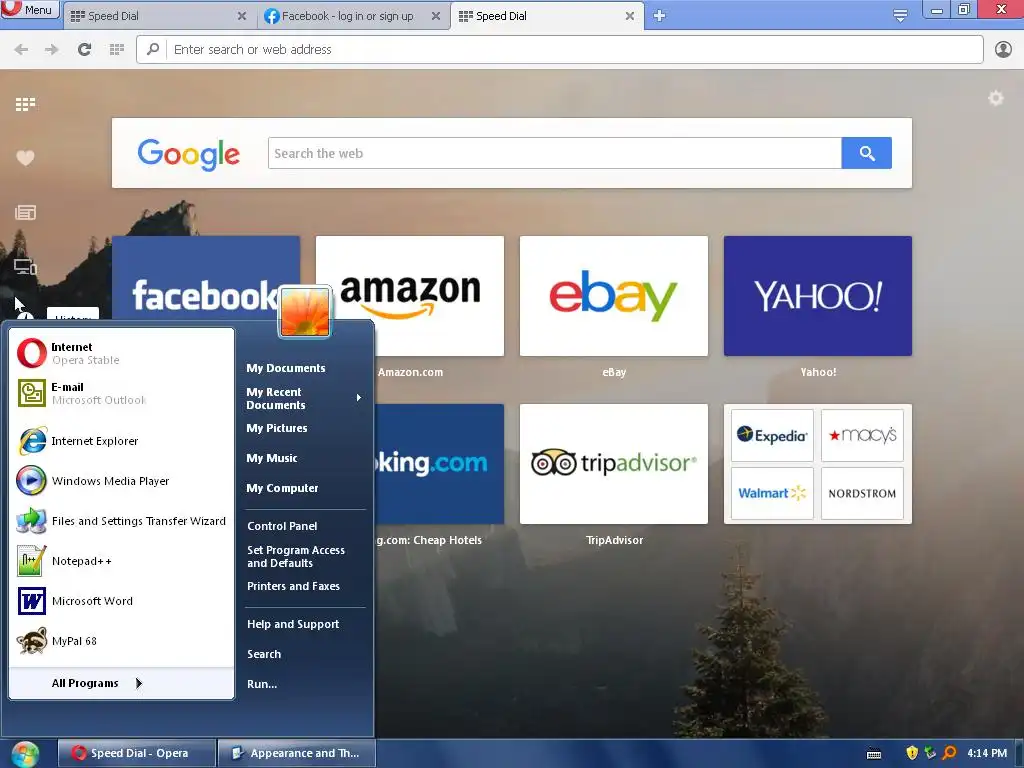The height and width of the screenshot is (768, 1024).
Task: Open Expedia in the shopping folder
Action: click(772, 436)
